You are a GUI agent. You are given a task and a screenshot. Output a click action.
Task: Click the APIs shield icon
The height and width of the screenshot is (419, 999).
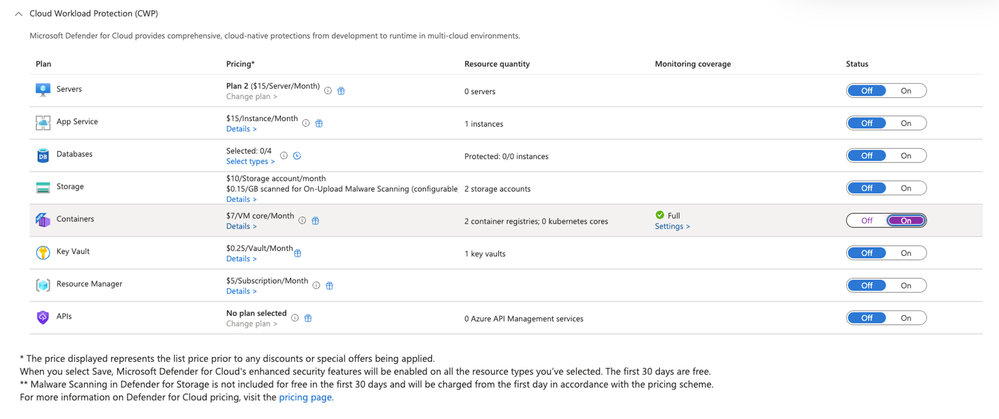(43, 317)
